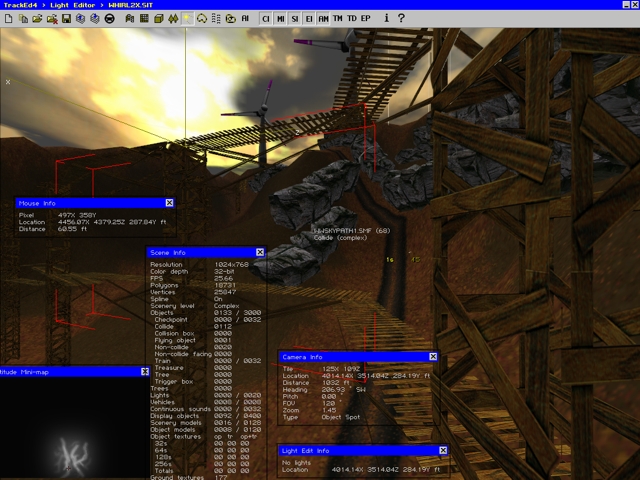
Task: Click the copy documents toolbar icon
Action: [23, 18]
